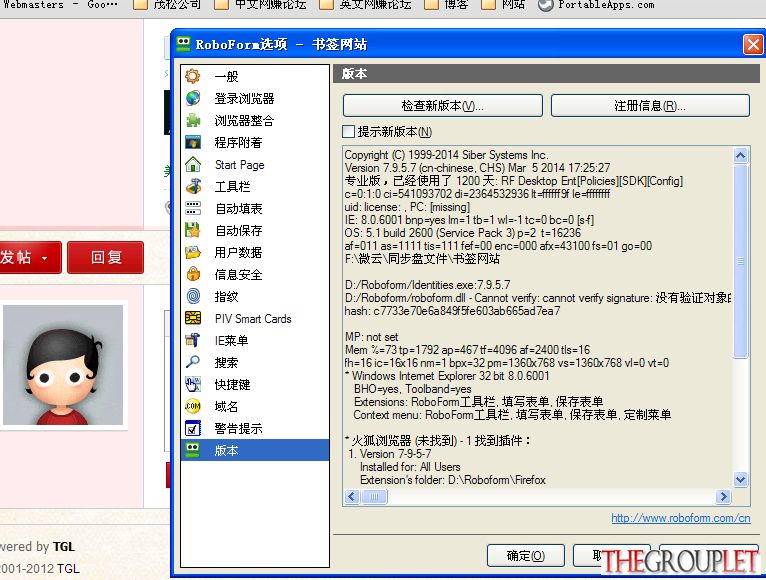Open the 英文网赚论坛 bookmark folder
Viewport: 766px width, 580px height.
point(365,5)
